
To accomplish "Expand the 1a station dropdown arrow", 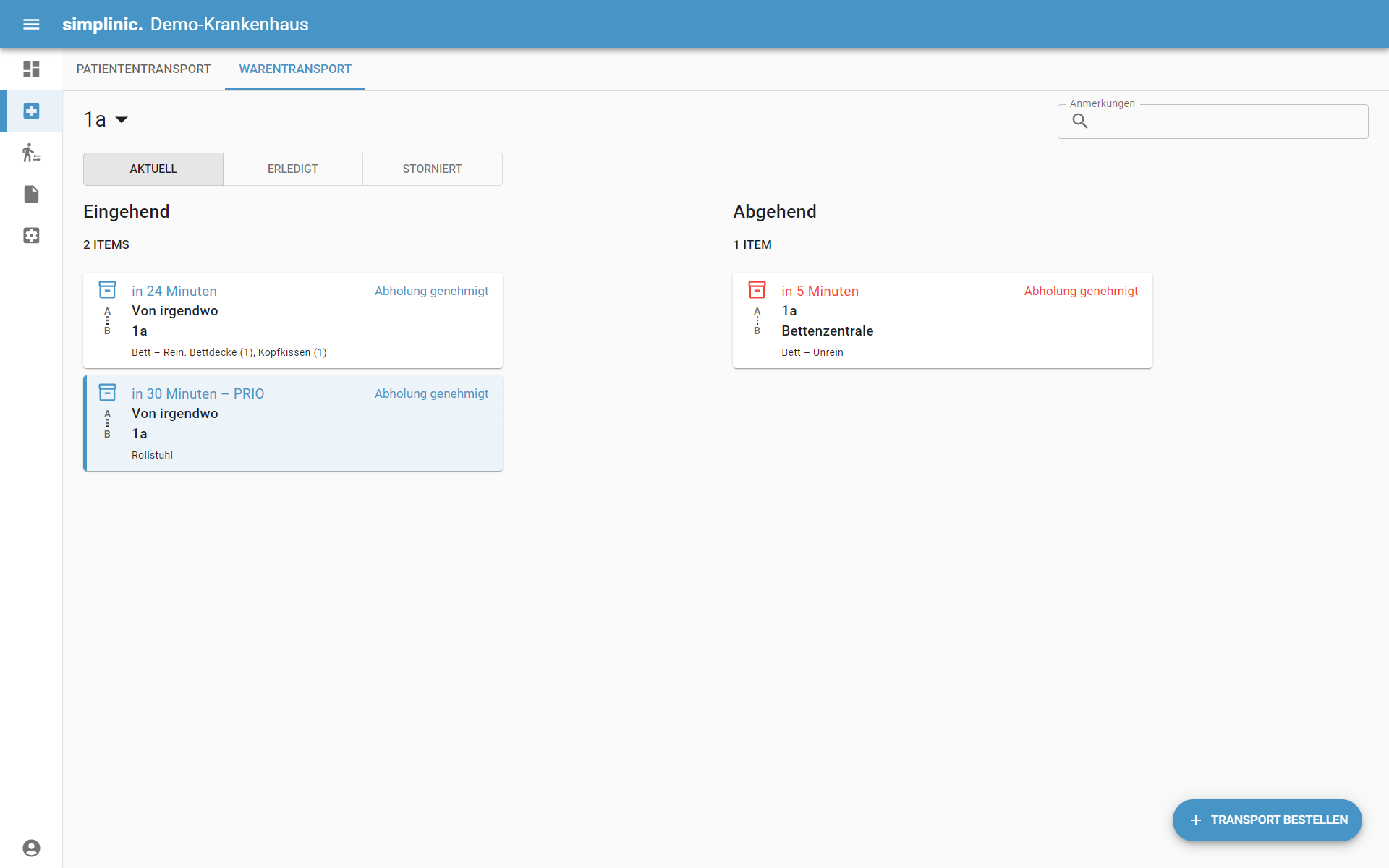I will [x=122, y=120].
